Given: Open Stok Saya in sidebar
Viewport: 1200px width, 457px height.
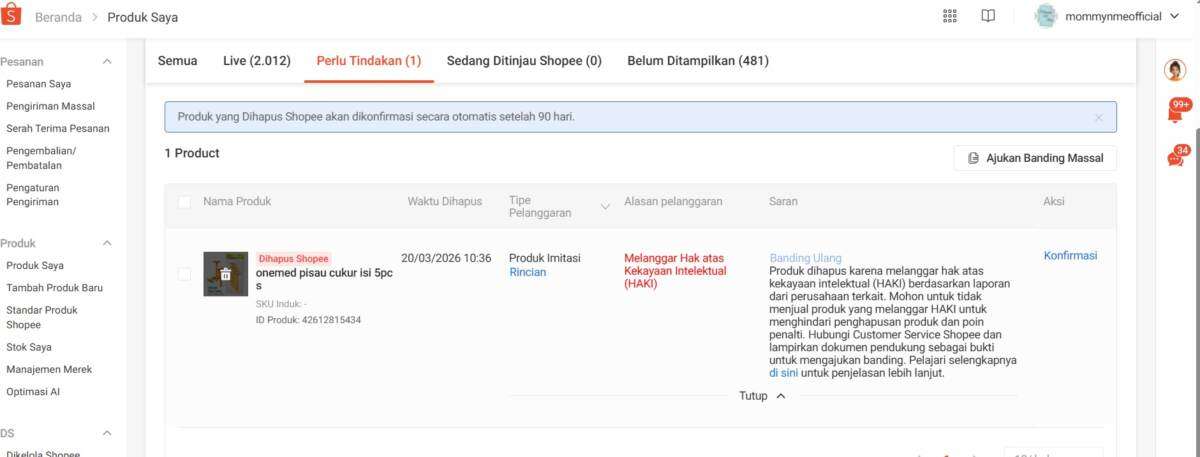Looking at the screenshot, I should 29,347.
